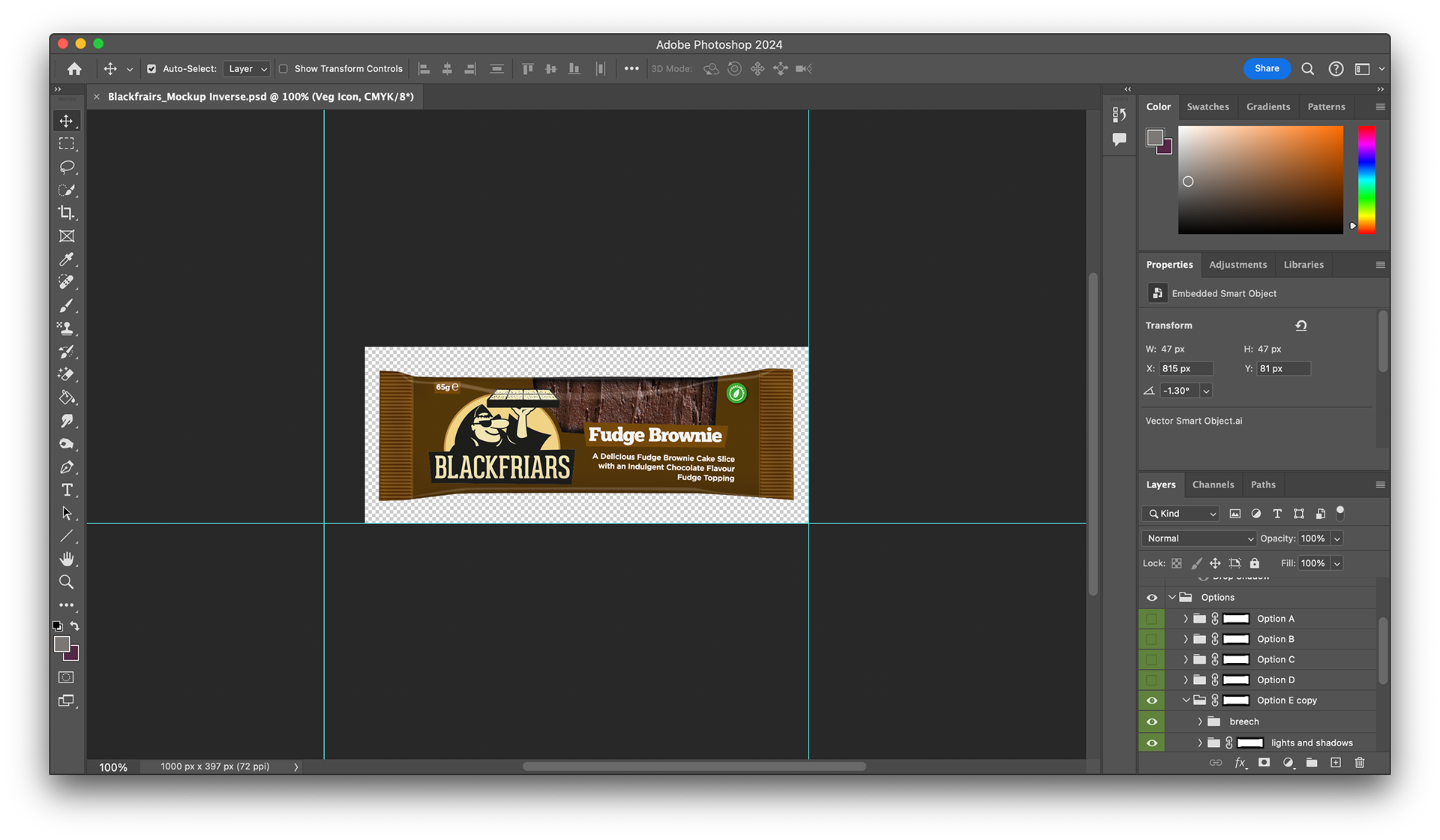
Task: Open the collapsed History panel icon
Action: click(x=1119, y=114)
